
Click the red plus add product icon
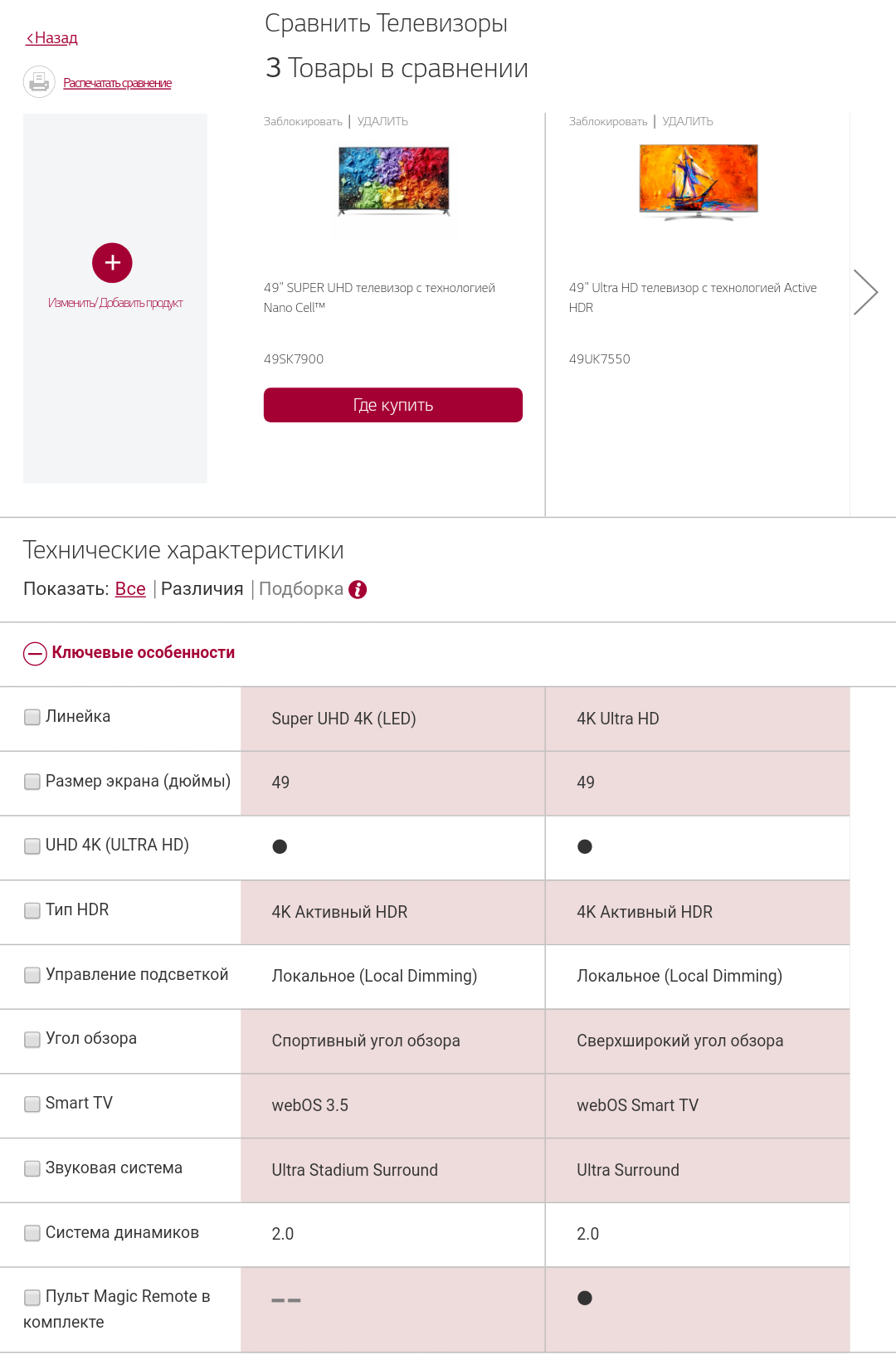(x=113, y=263)
